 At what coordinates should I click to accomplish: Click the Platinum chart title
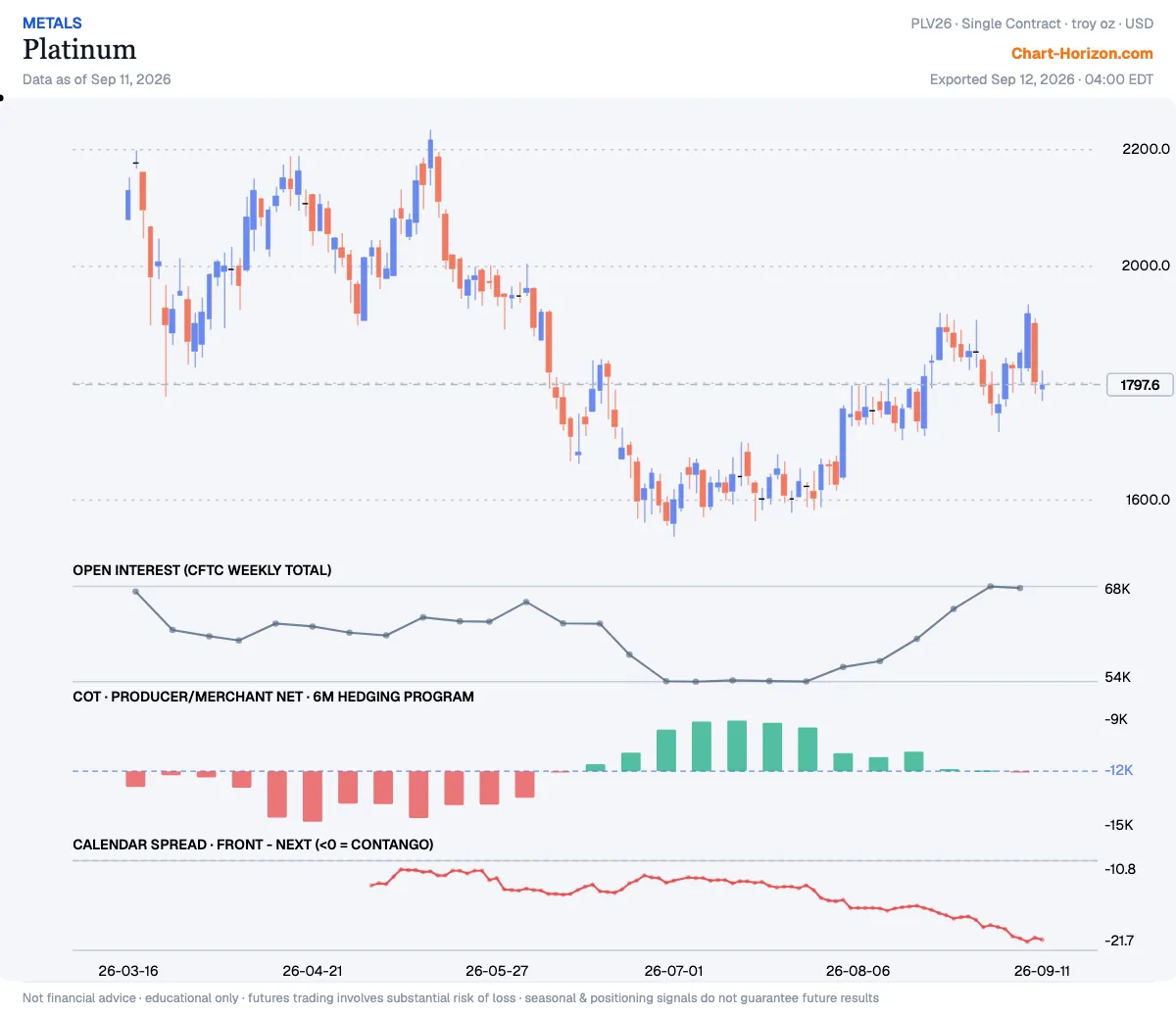(79, 50)
